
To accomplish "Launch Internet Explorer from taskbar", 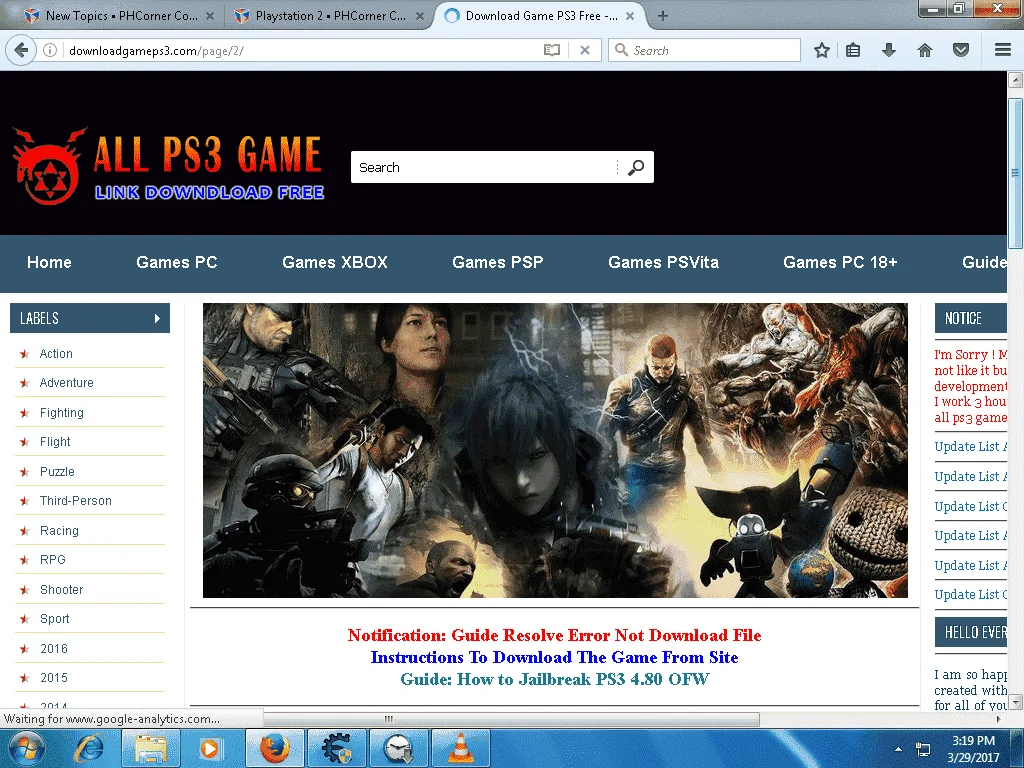I will pos(90,748).
